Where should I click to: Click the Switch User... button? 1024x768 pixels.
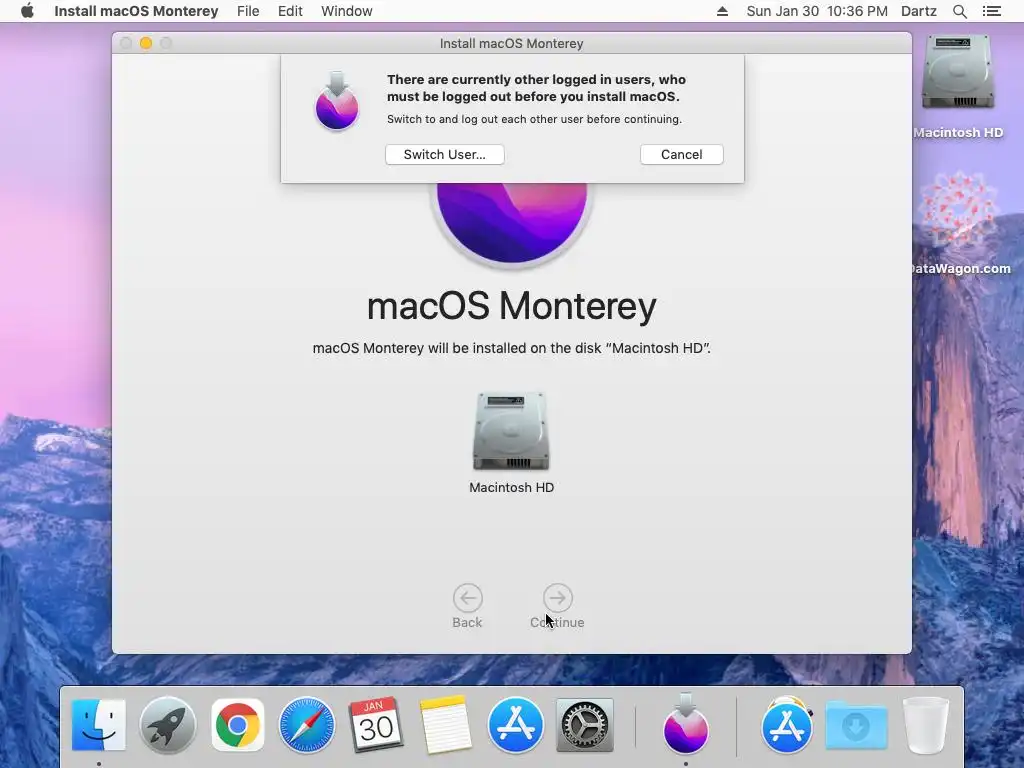444,155
